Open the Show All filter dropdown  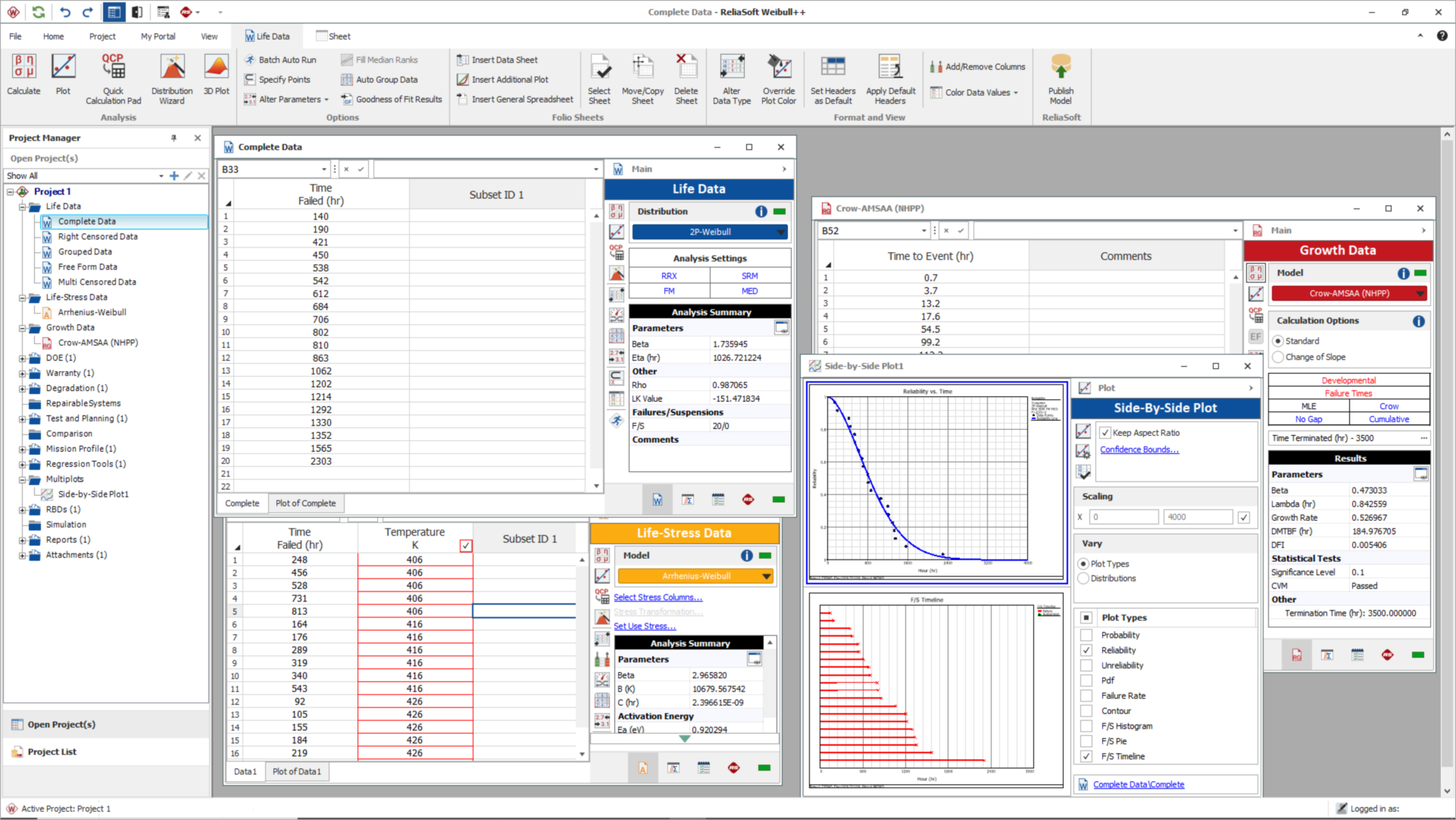[x=161, y=175]
